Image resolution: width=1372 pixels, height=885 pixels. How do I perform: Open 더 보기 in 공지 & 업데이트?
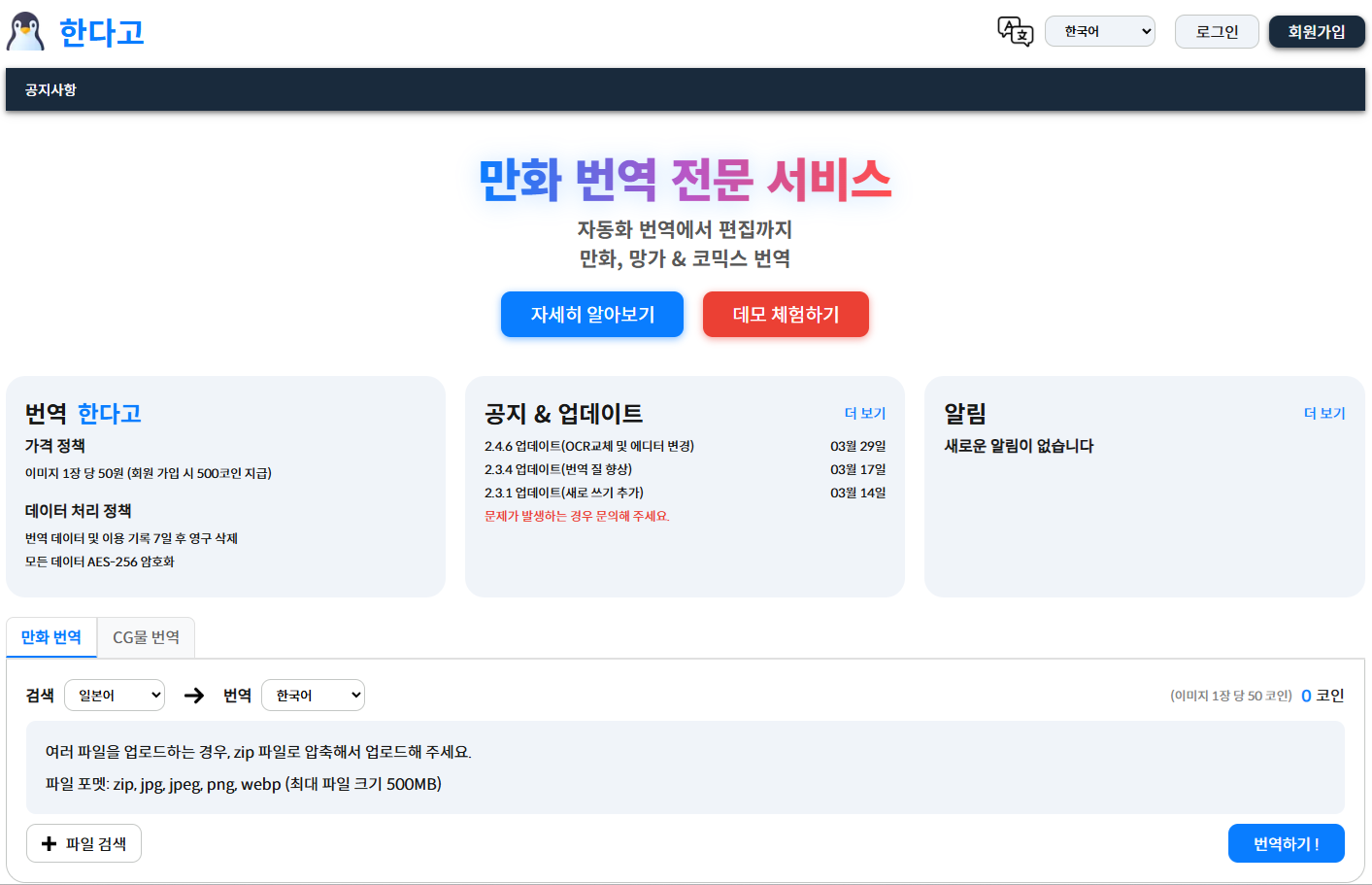coord(864,413)
